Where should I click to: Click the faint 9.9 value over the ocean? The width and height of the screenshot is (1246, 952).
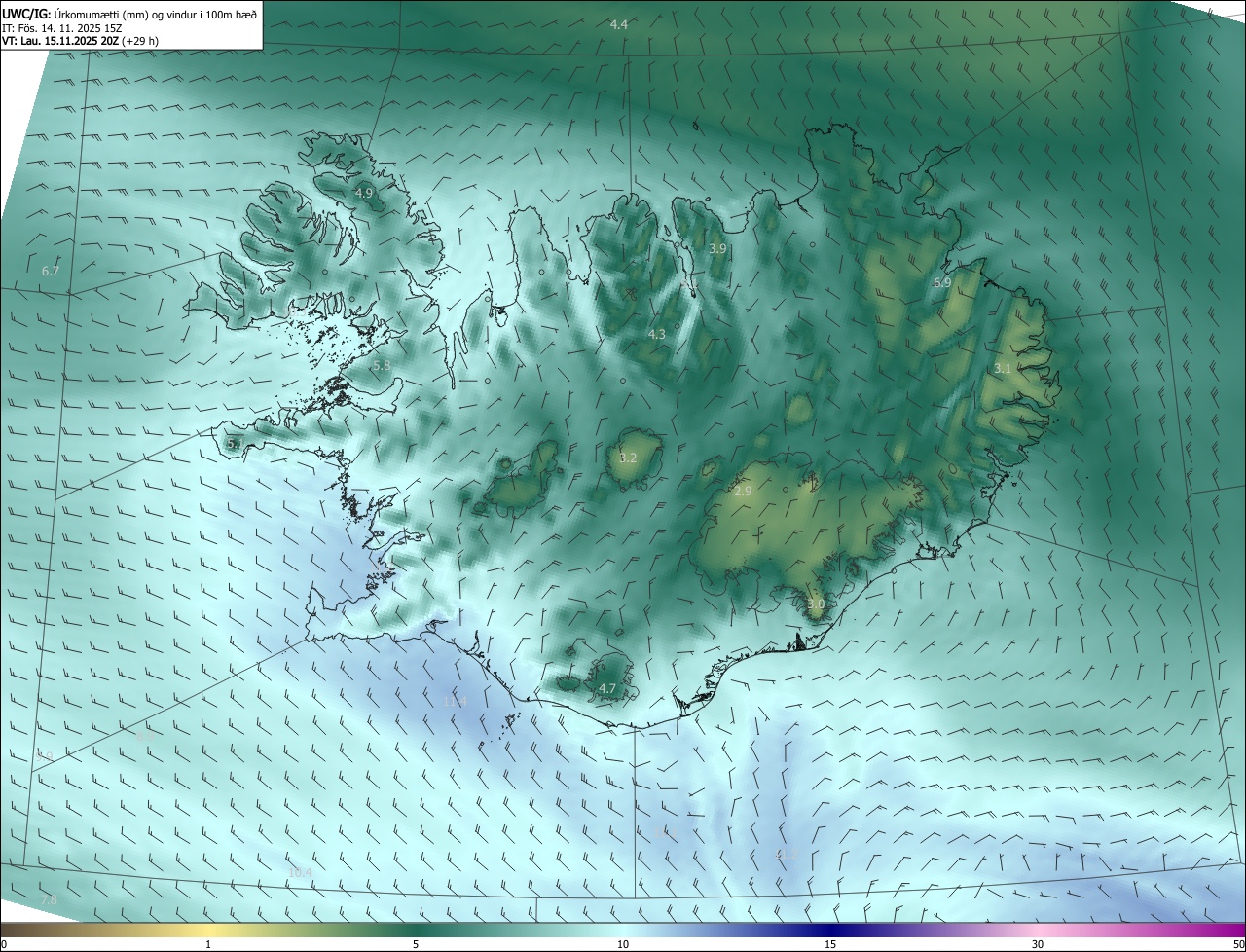45,756
